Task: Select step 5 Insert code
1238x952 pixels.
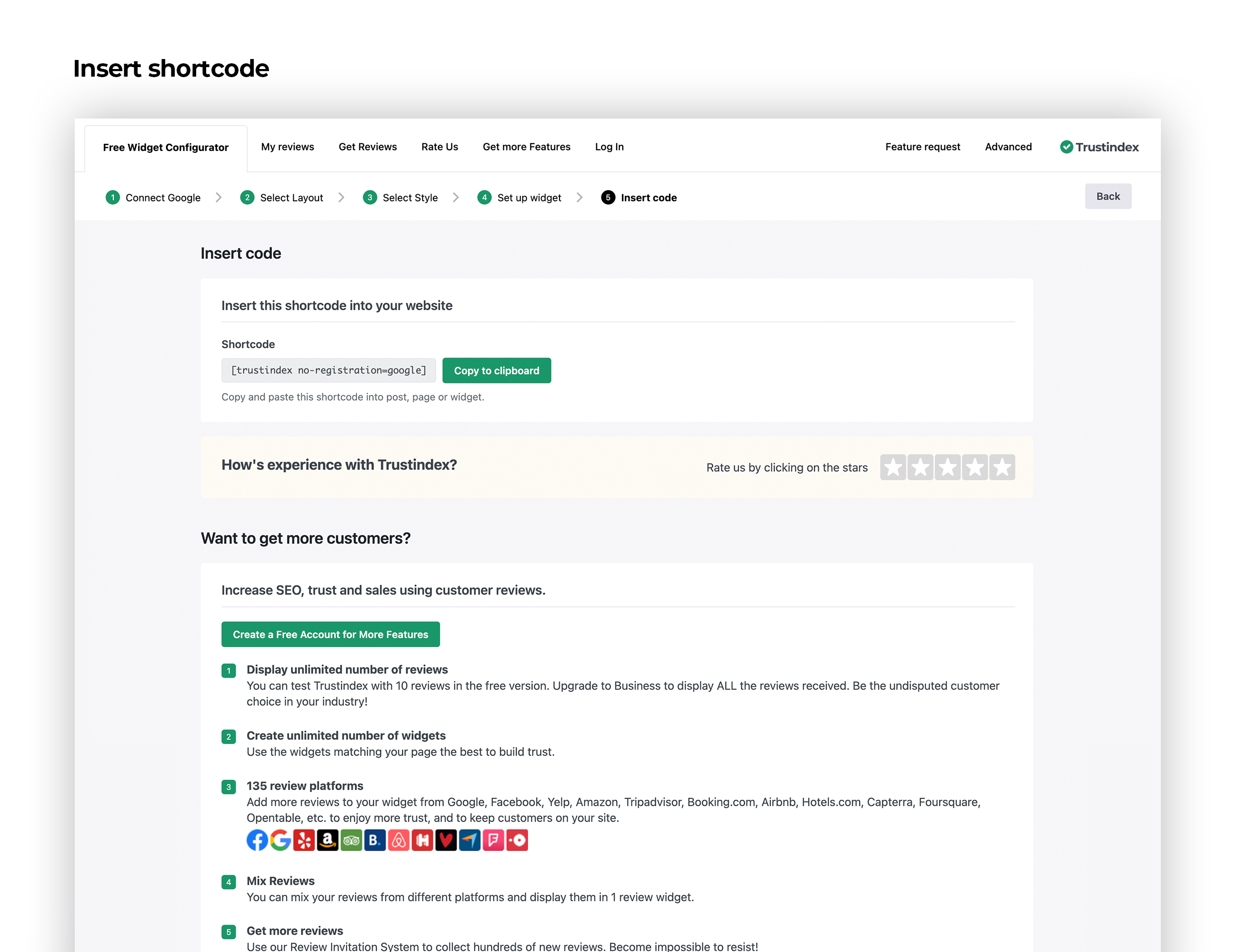Action: tap(639, 198)
